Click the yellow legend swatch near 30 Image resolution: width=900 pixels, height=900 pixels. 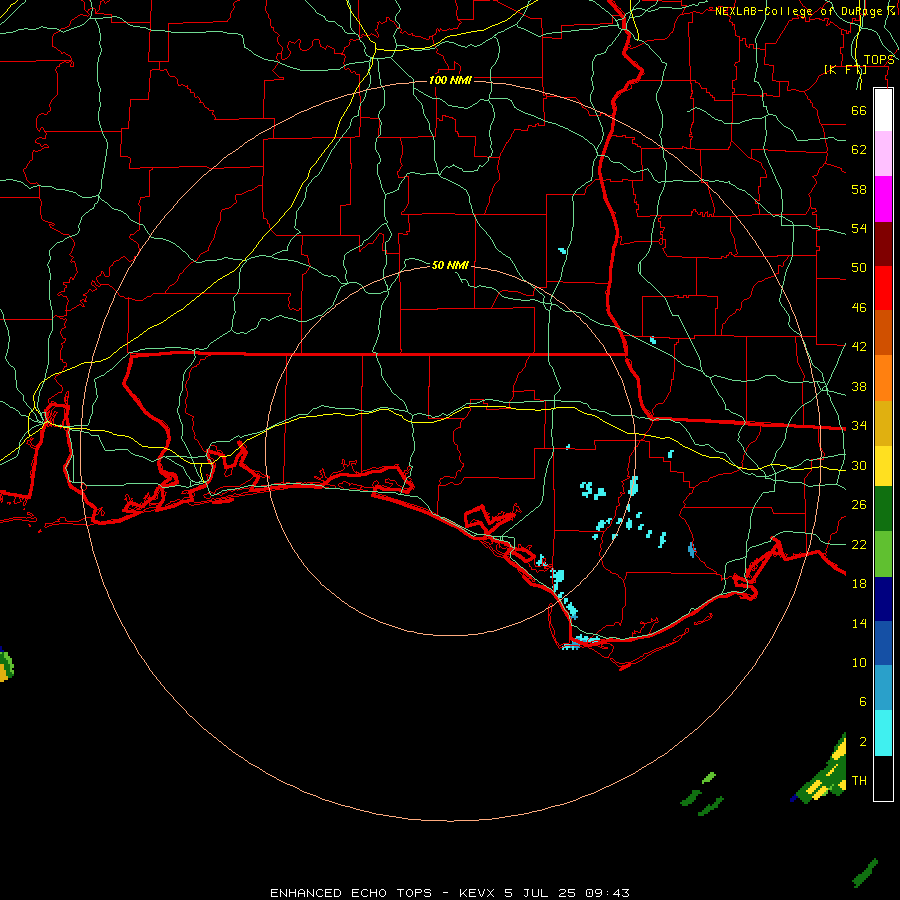point(883,466)
